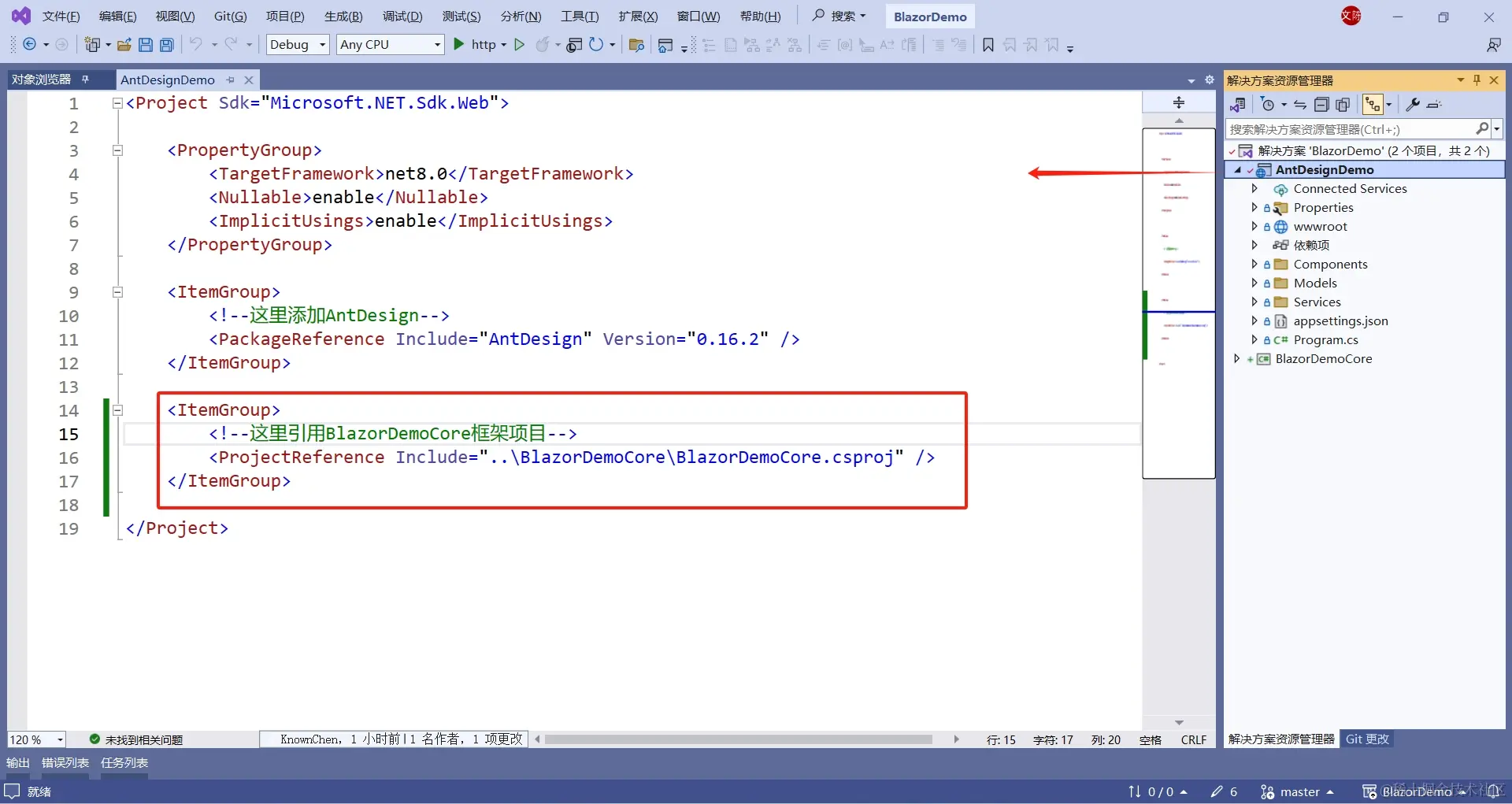Start without debugging using outlined play icon
1512x804 pixels.
[x=519, y=45]
